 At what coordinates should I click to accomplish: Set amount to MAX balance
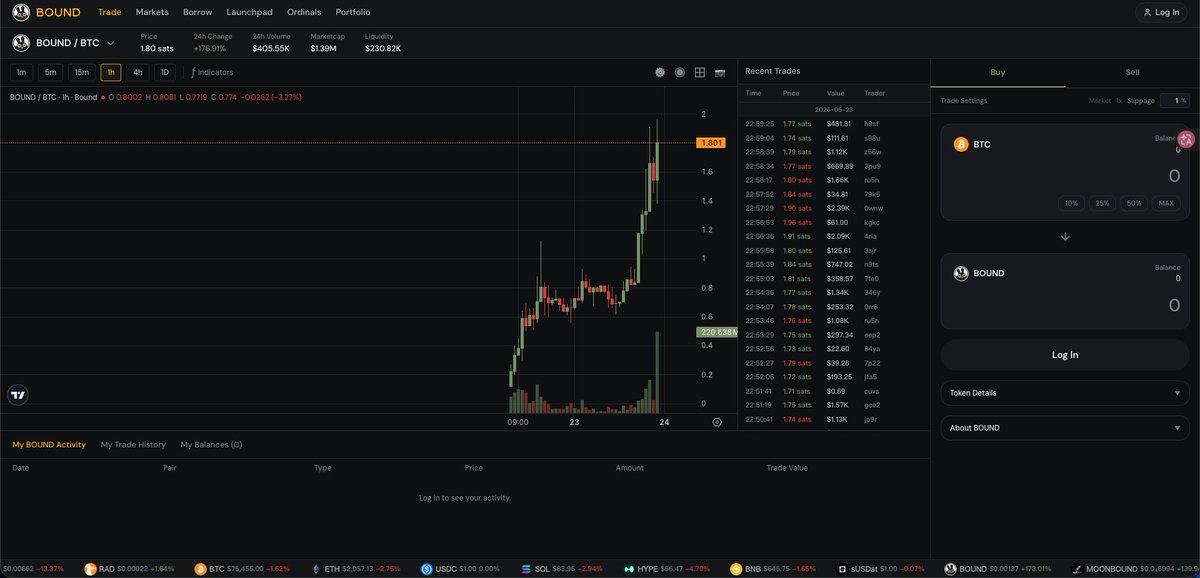(x=1166, y=203)
